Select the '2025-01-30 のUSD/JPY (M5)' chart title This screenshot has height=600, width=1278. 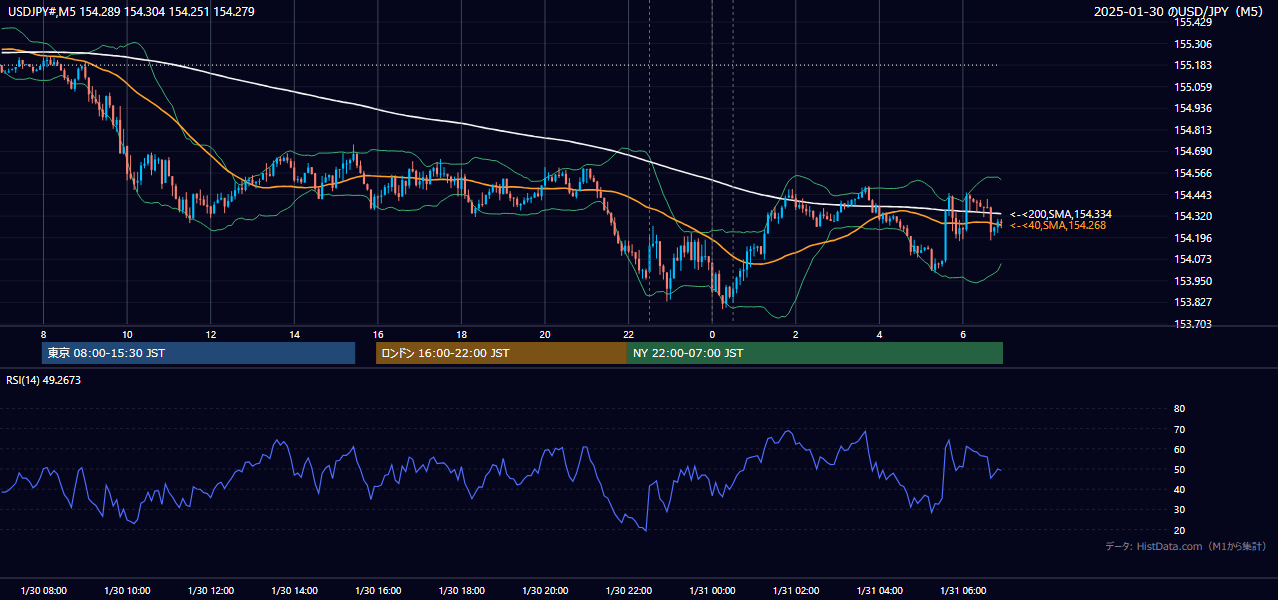point(1180,12)
